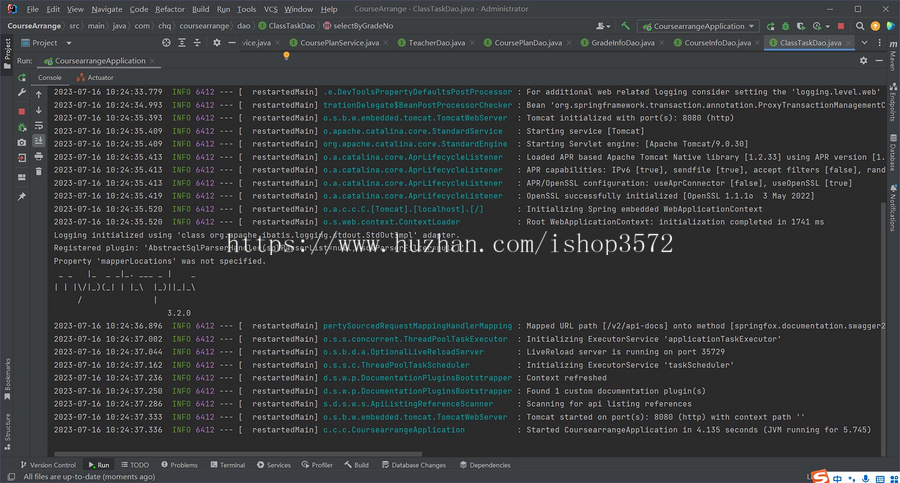Open the VCS menu
The image size is (900, 483).
(x=270, y=9)
